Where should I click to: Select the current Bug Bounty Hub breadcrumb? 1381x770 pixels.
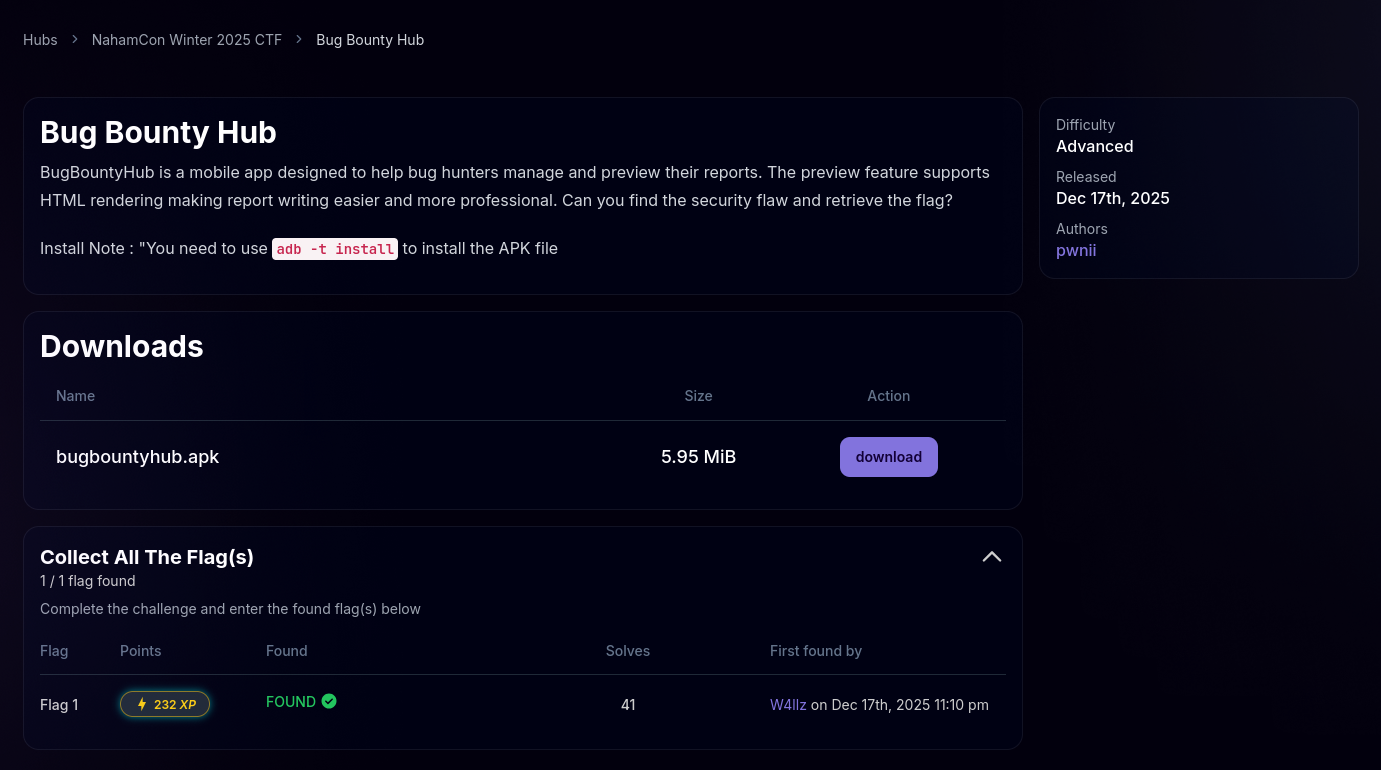pos(370,40)
